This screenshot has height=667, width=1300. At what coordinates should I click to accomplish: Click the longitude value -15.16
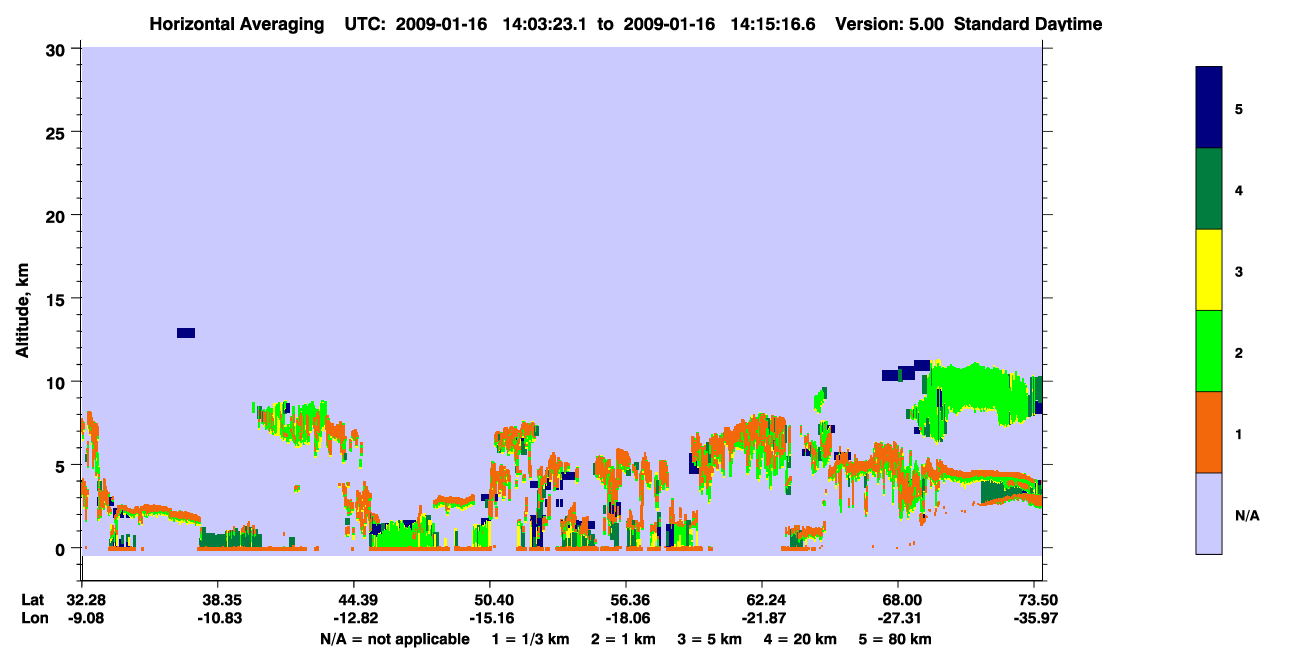(x=490, y=618)
